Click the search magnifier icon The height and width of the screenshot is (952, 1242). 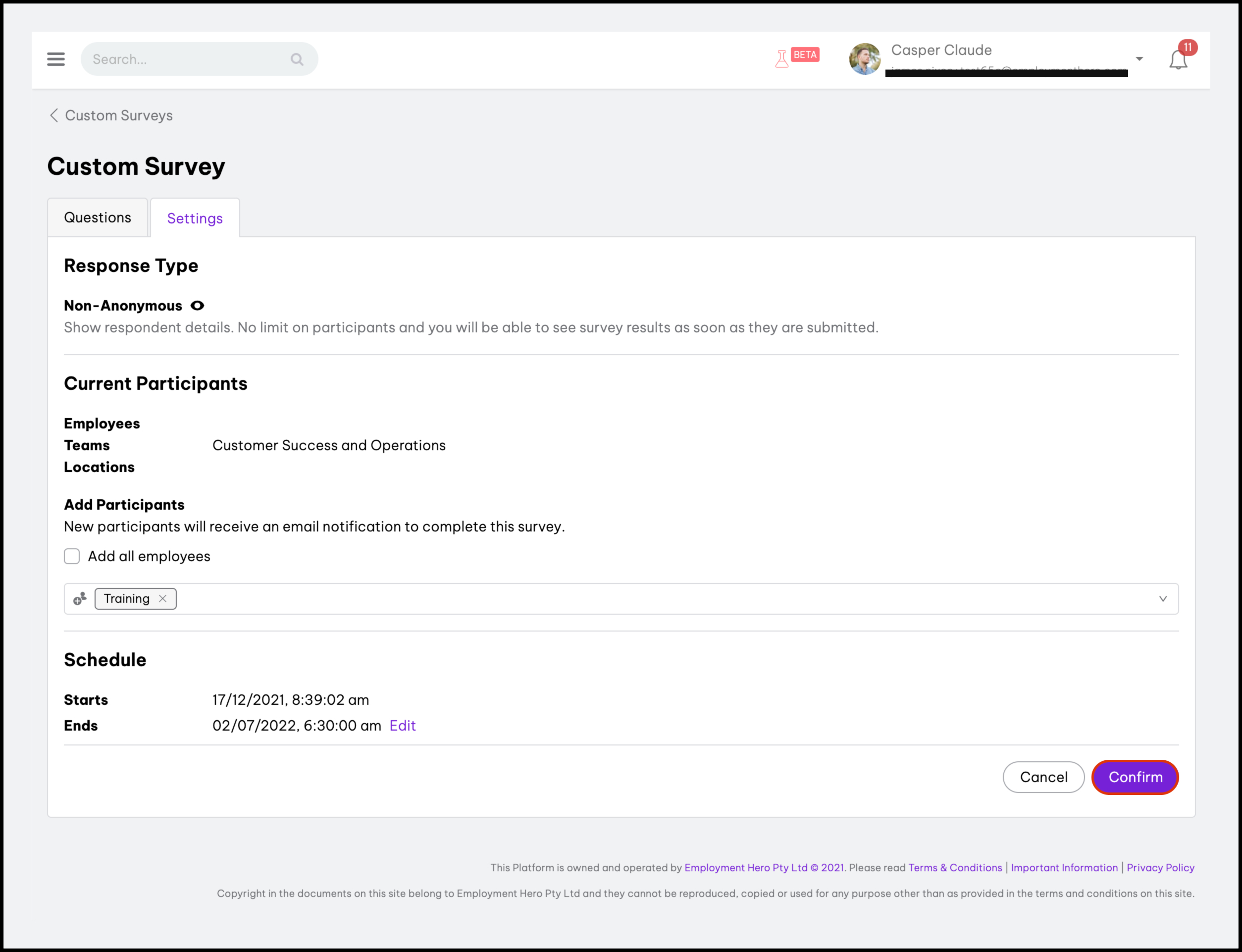[x=297, y=59]
